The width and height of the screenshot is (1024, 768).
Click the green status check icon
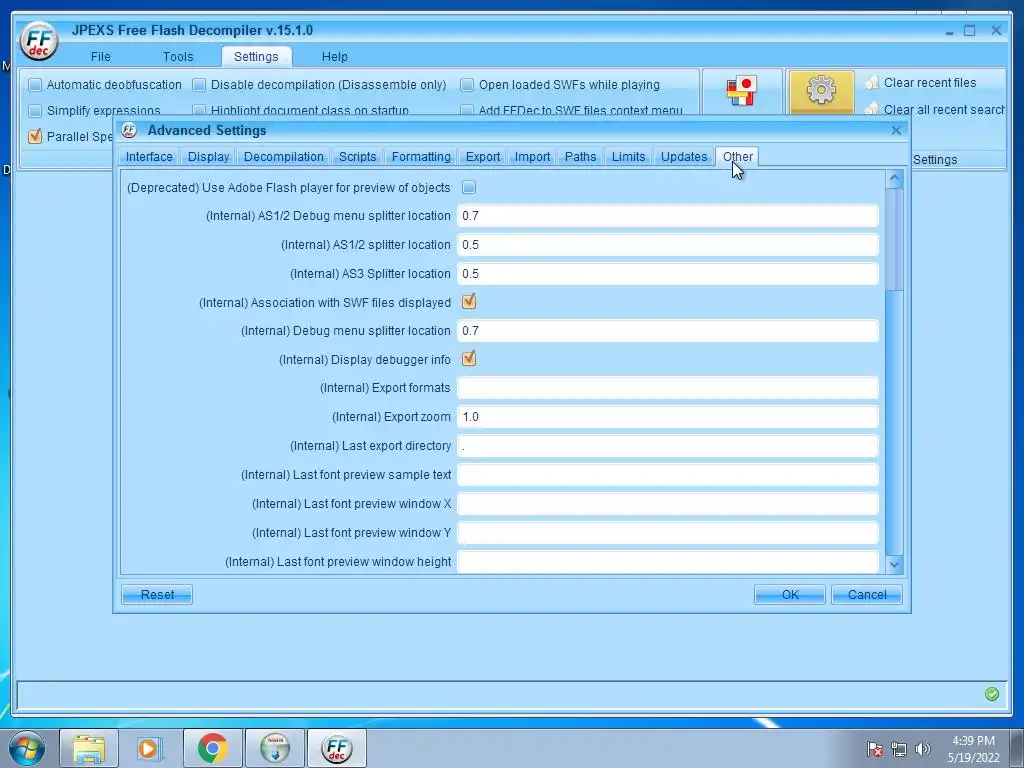point(991,694)
